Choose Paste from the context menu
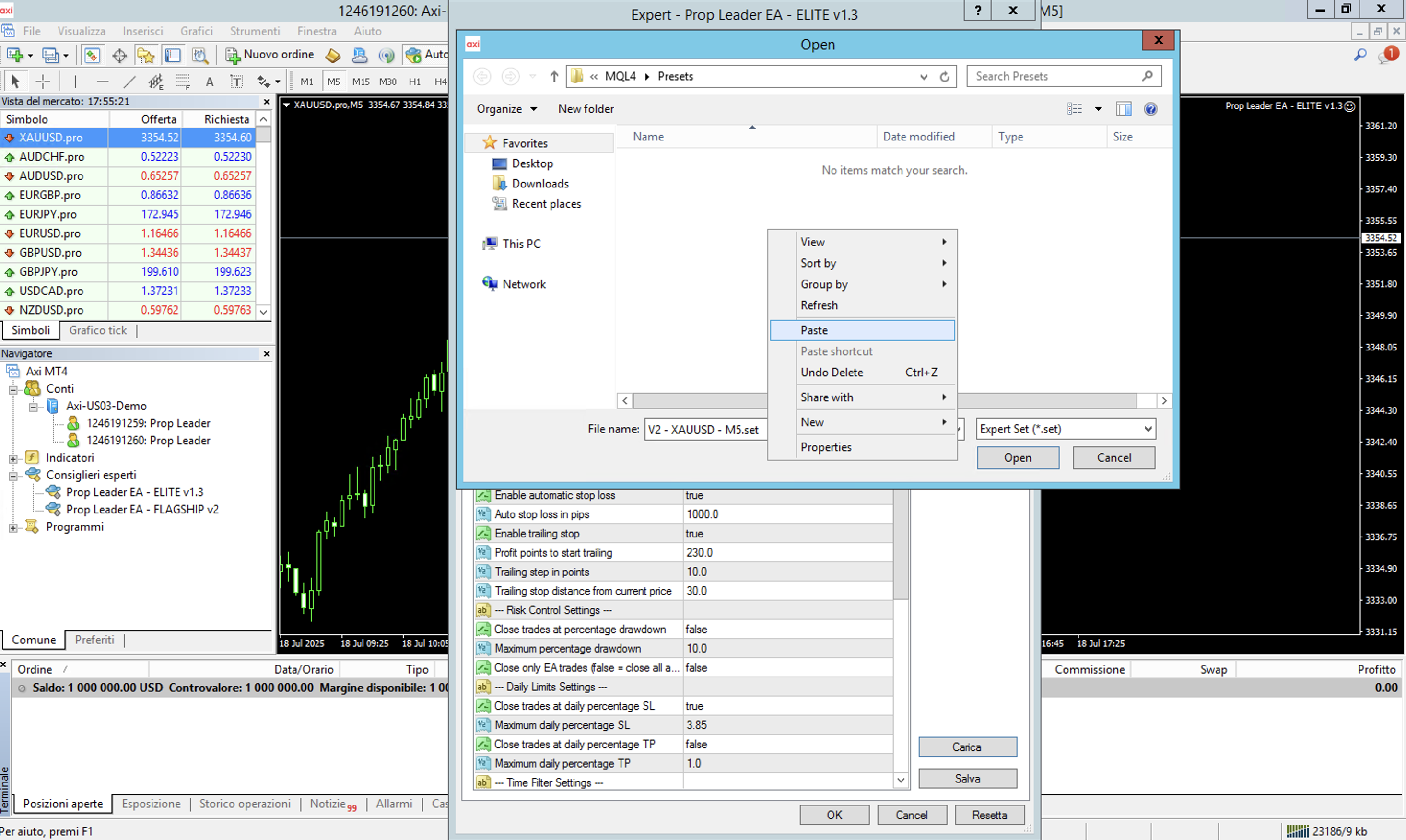Screen dimensions: 1406x840 click(814, 330)
